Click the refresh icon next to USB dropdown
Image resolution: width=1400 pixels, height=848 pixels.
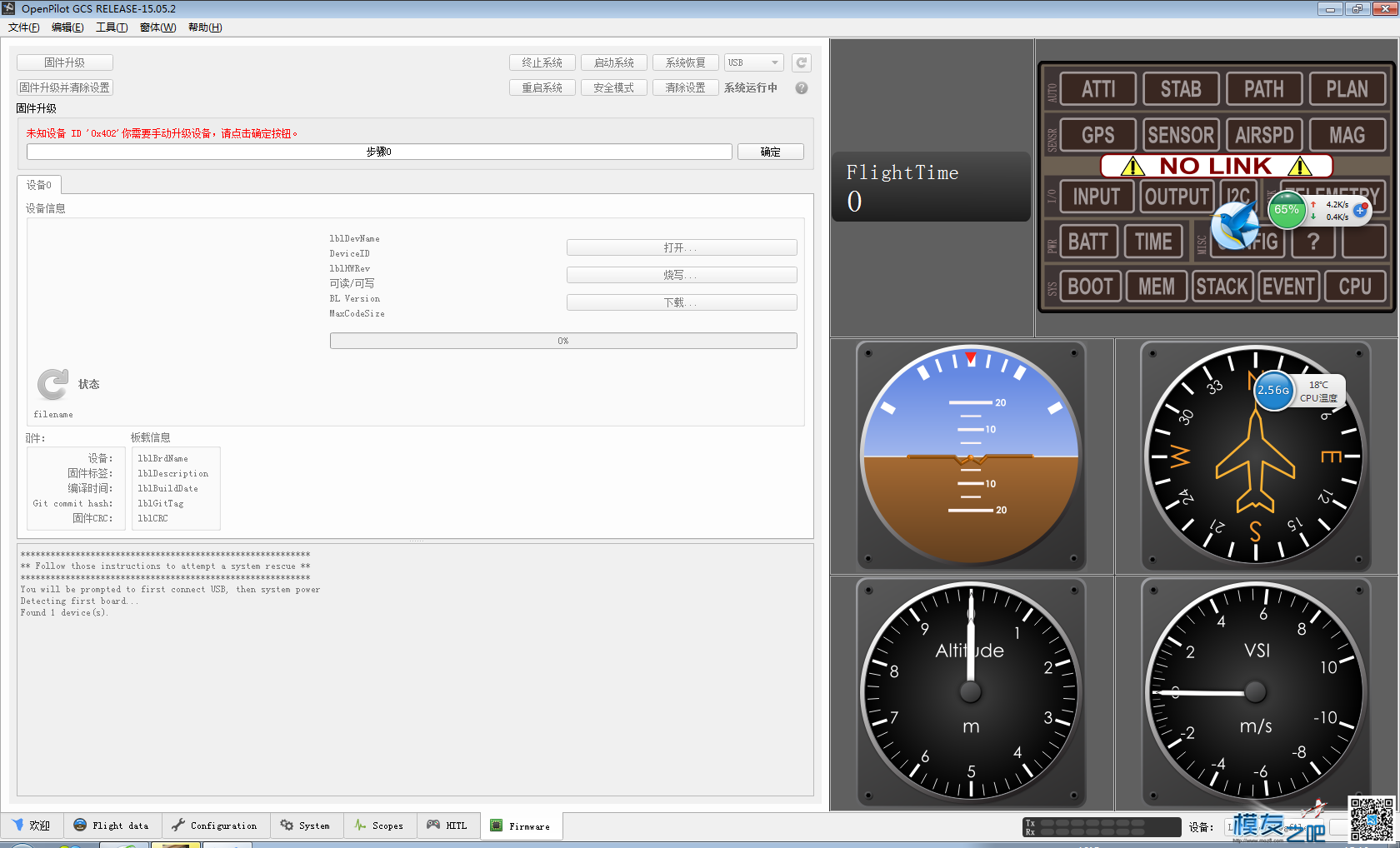[801, 62]
